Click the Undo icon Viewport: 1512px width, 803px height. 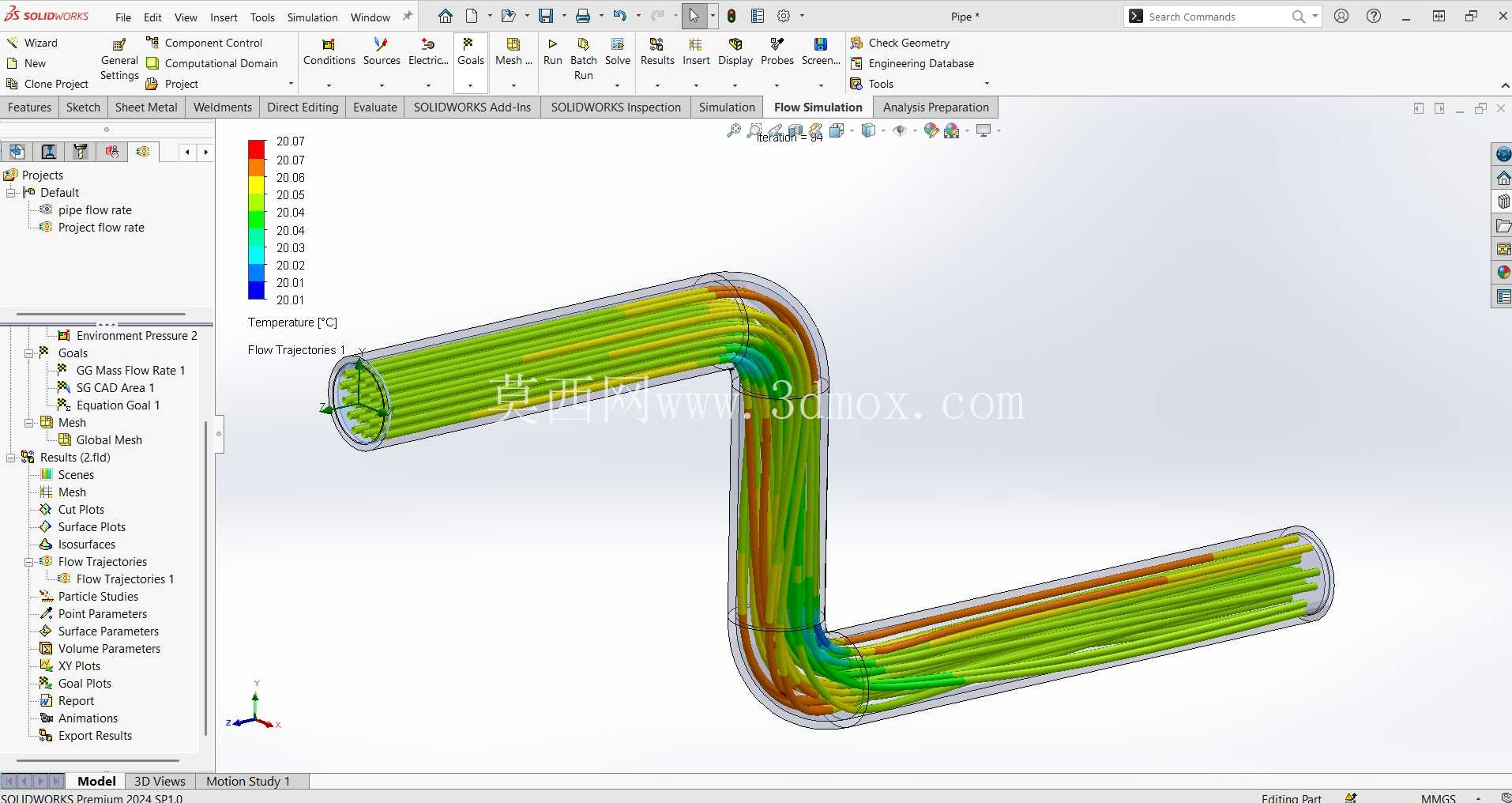click(620, 16)
